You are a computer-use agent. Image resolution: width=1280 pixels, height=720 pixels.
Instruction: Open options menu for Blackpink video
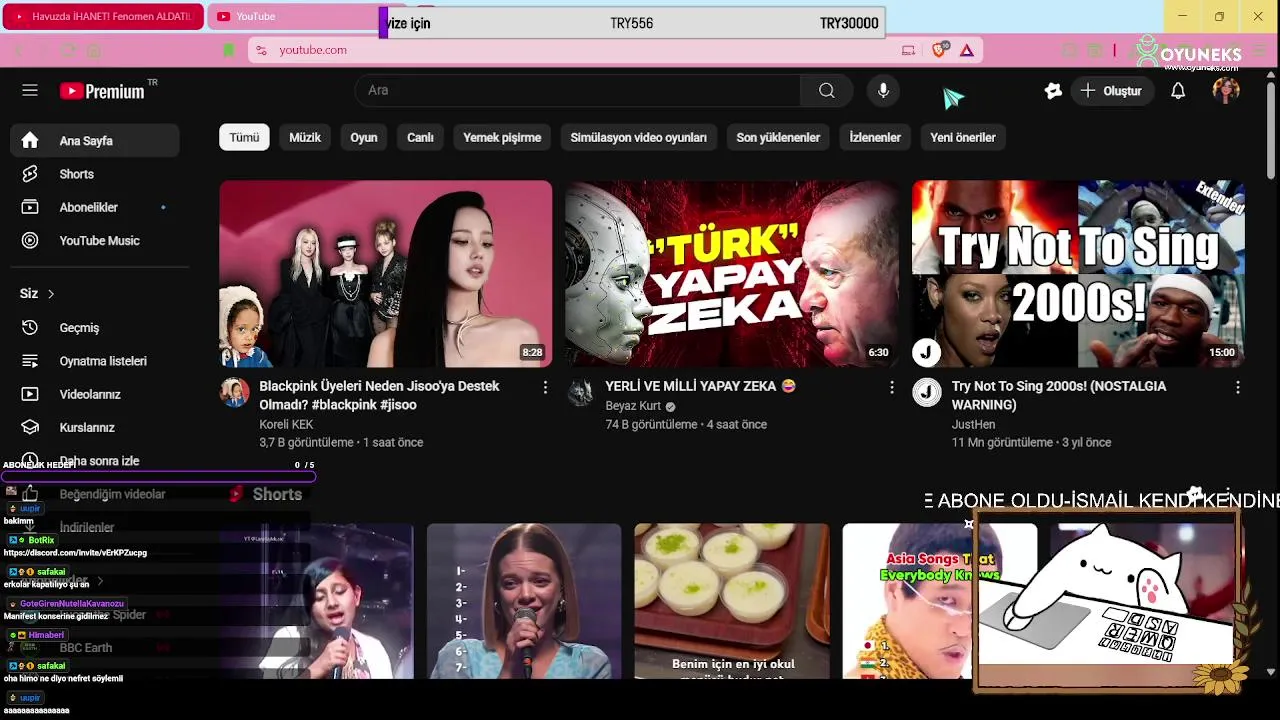[545, 387]
